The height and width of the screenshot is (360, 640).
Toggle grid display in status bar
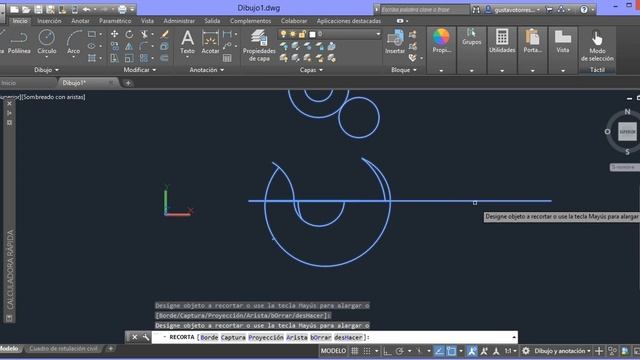pos(355,351)
